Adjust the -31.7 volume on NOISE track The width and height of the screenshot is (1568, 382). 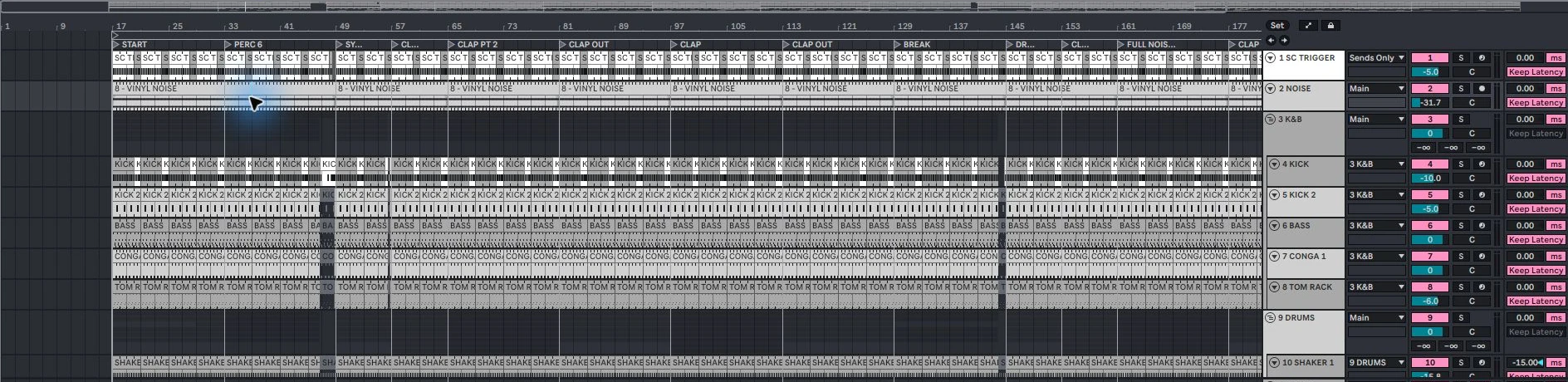pos(1430,103)
